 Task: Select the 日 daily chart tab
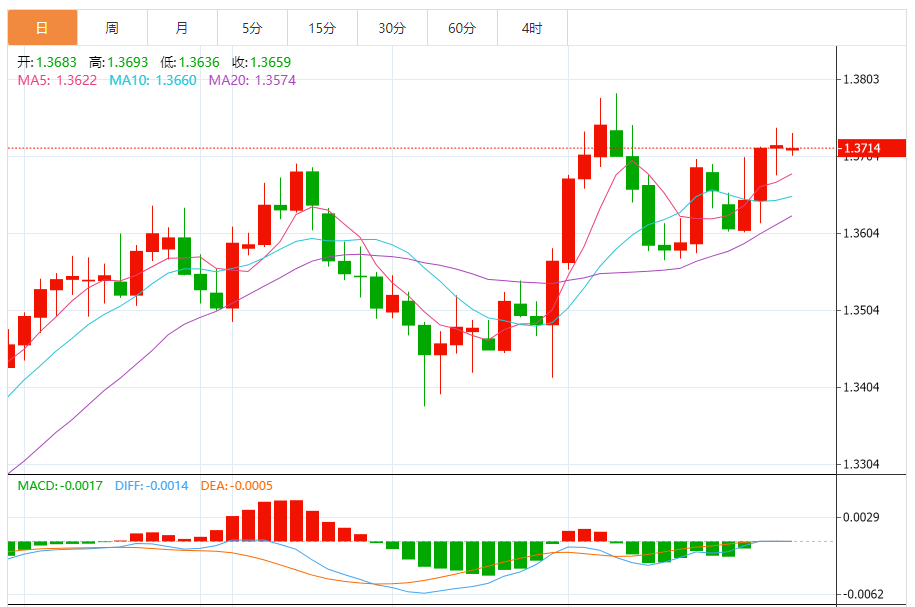point(43,27)
